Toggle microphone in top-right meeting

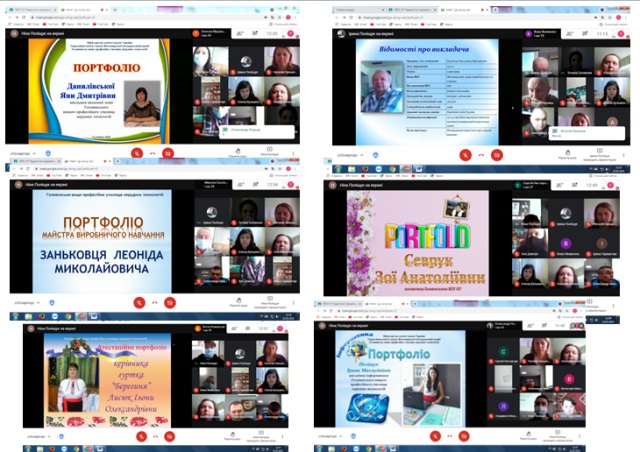(467, 155)
